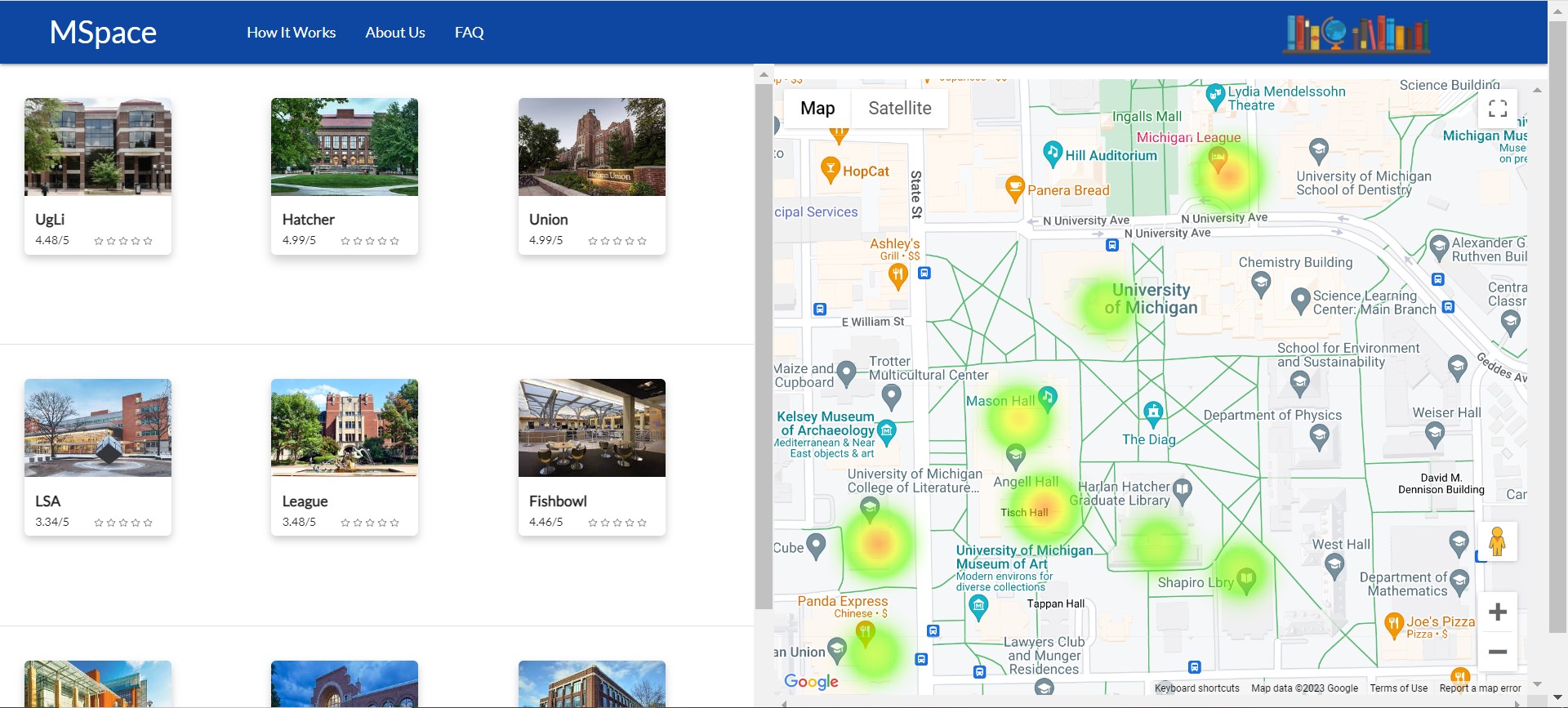The height and width of the screenshot is (708, 1568).
Task: Open the About Us page
Action: click(395, 33)
